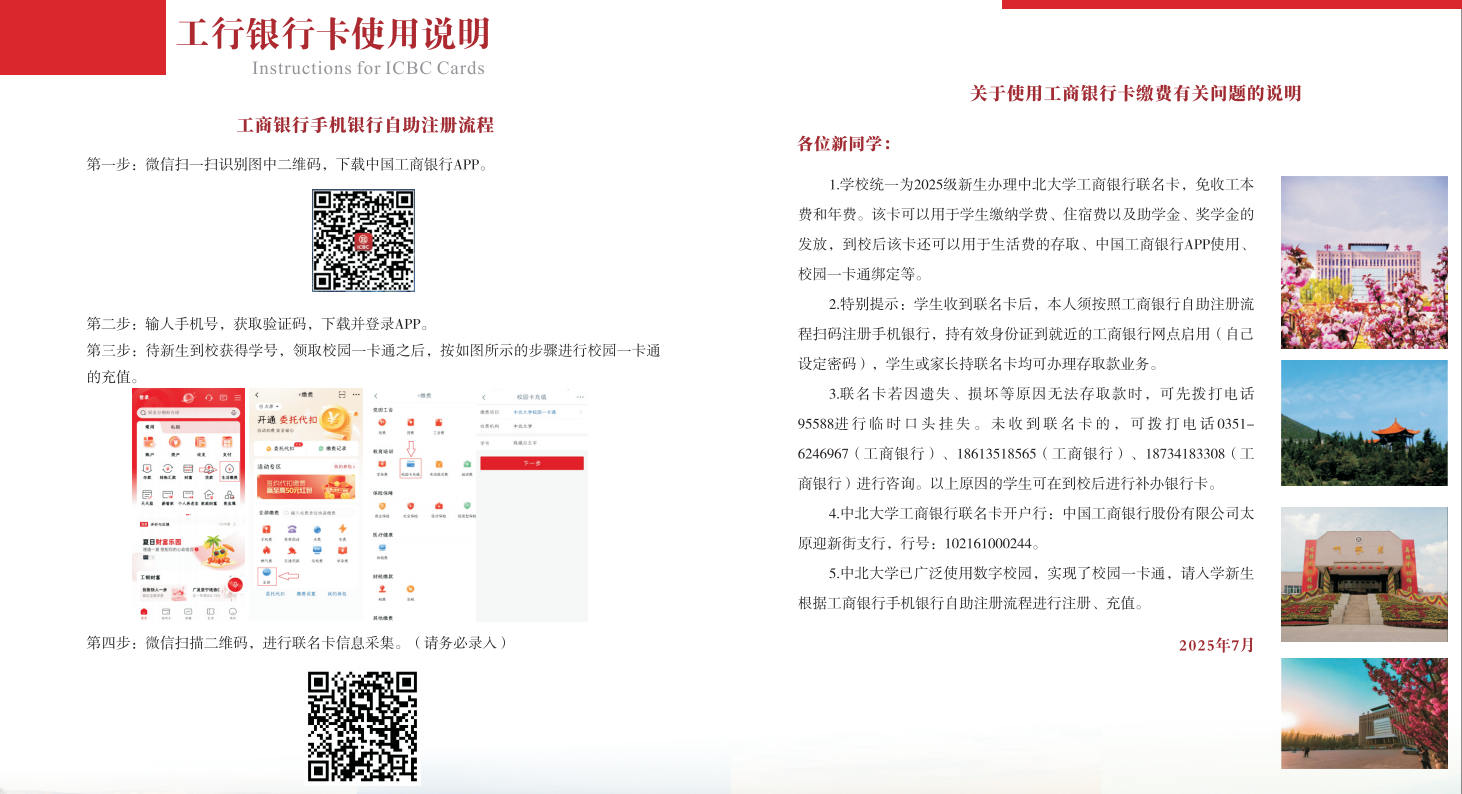Click the red pavilion among trees photo
Viewport: 1462px width, 794px height.
[x=1364, y=423]
